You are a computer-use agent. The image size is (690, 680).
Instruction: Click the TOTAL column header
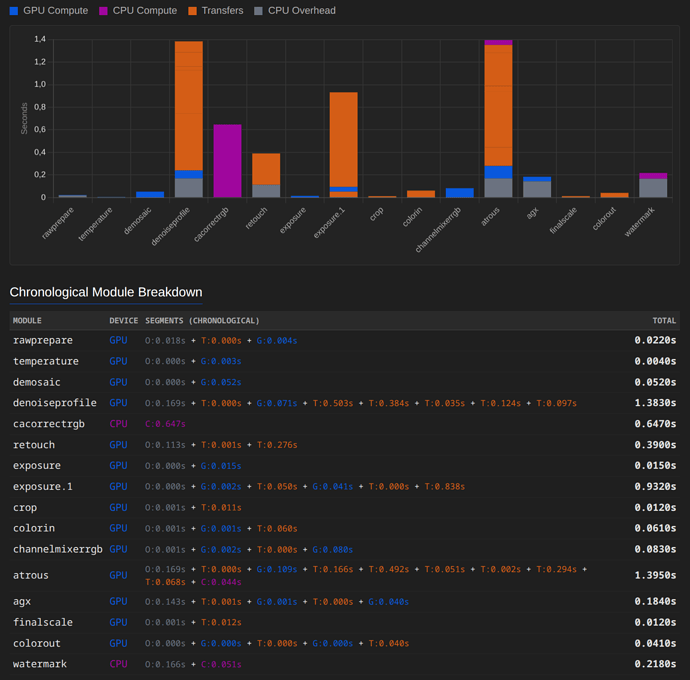click(664, 321)
